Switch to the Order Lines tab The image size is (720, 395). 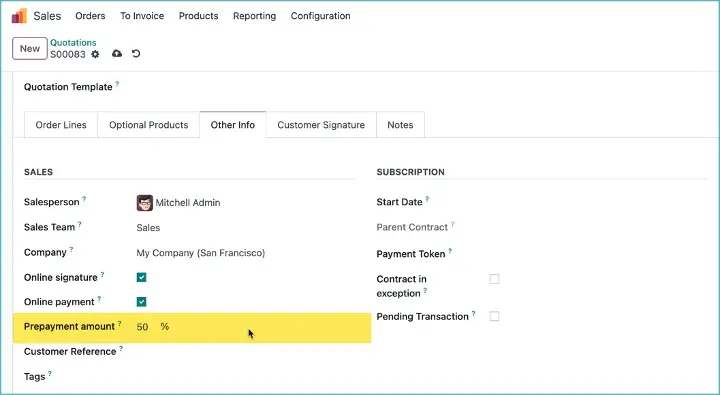[x=61, y=125]
